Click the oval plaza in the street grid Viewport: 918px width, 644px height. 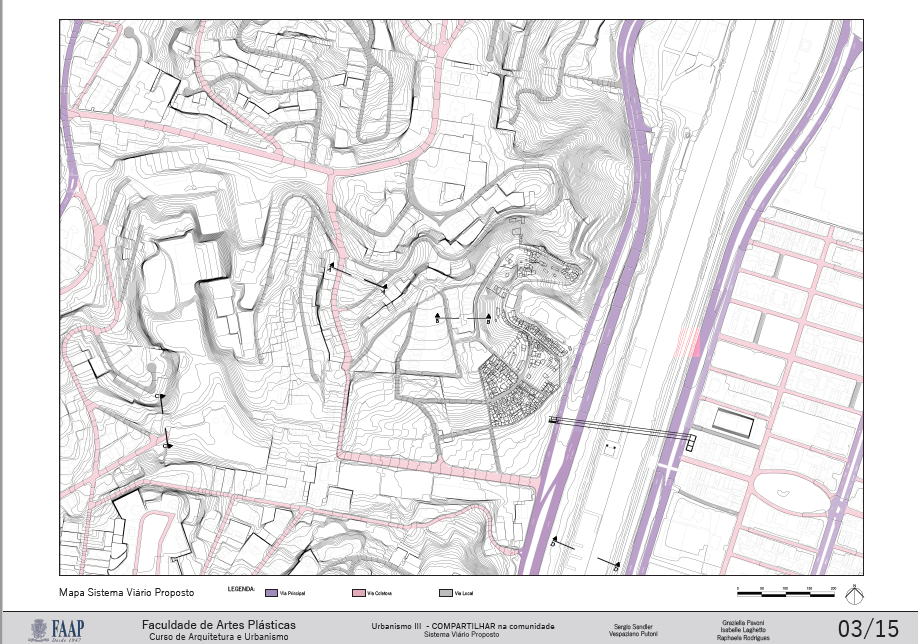(792, 494)
